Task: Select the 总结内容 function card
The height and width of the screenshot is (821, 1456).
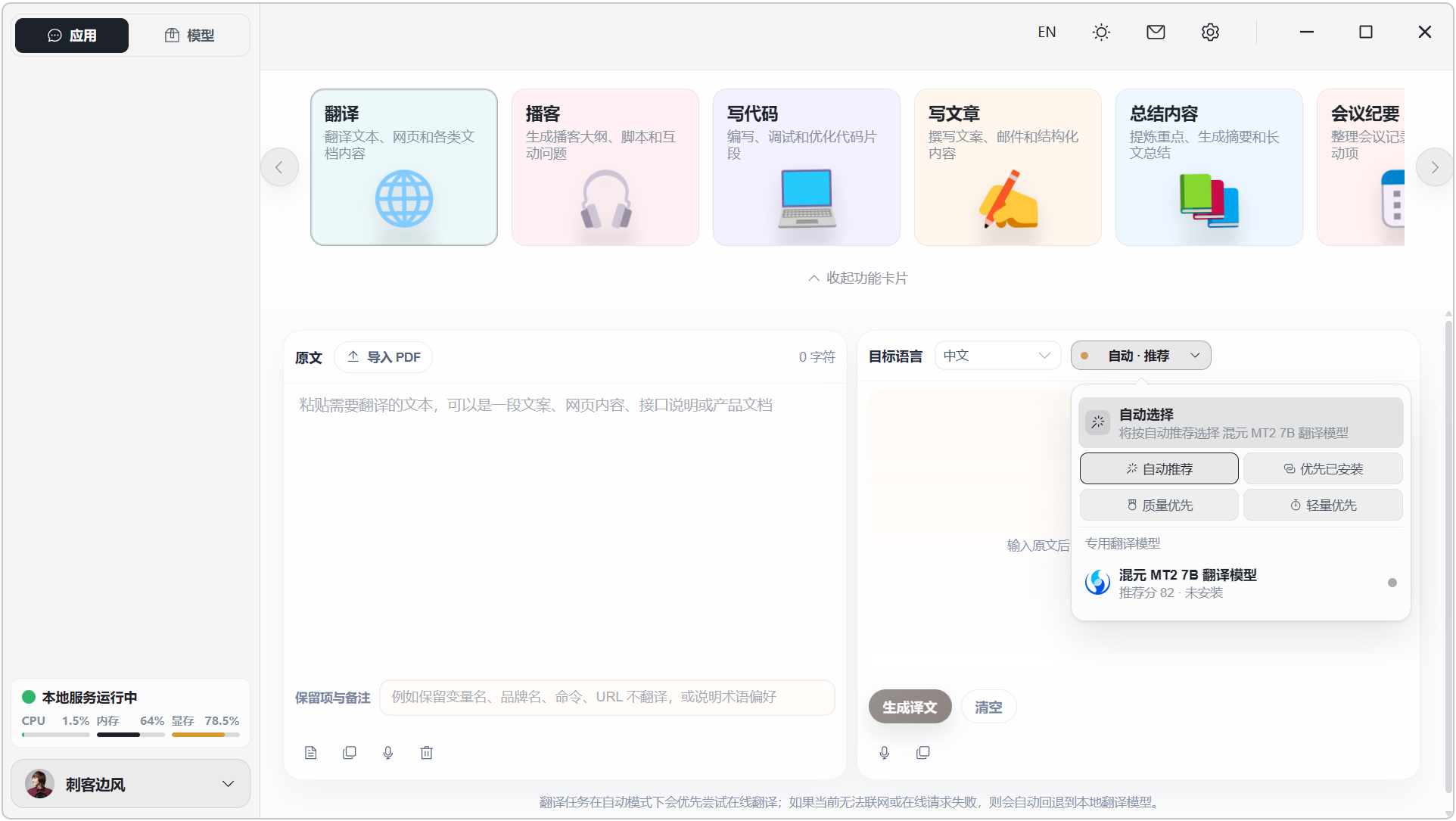Action: [1209, 167]
